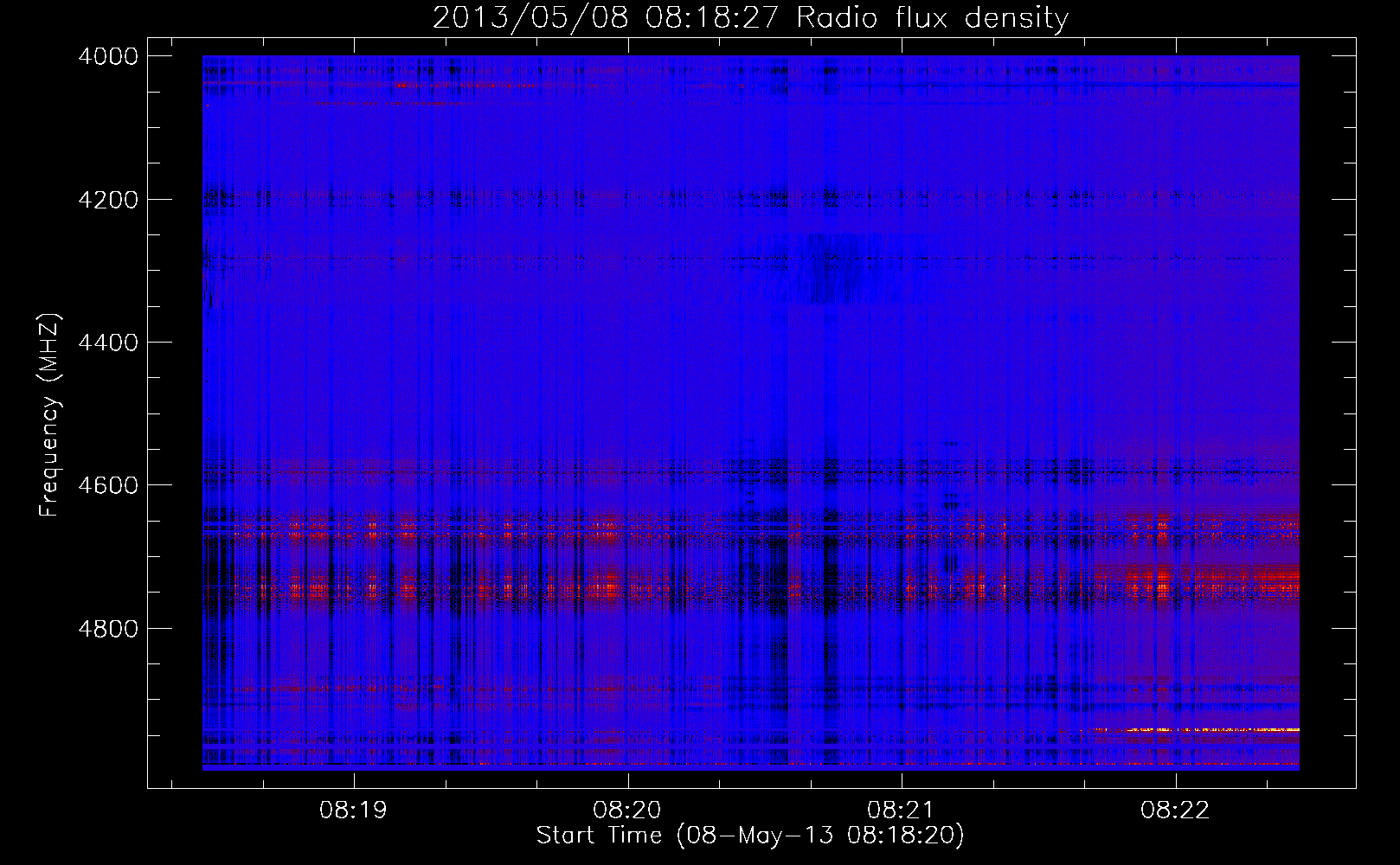Click the 08:19 time tick label
1400x865 pixels.
353,811
